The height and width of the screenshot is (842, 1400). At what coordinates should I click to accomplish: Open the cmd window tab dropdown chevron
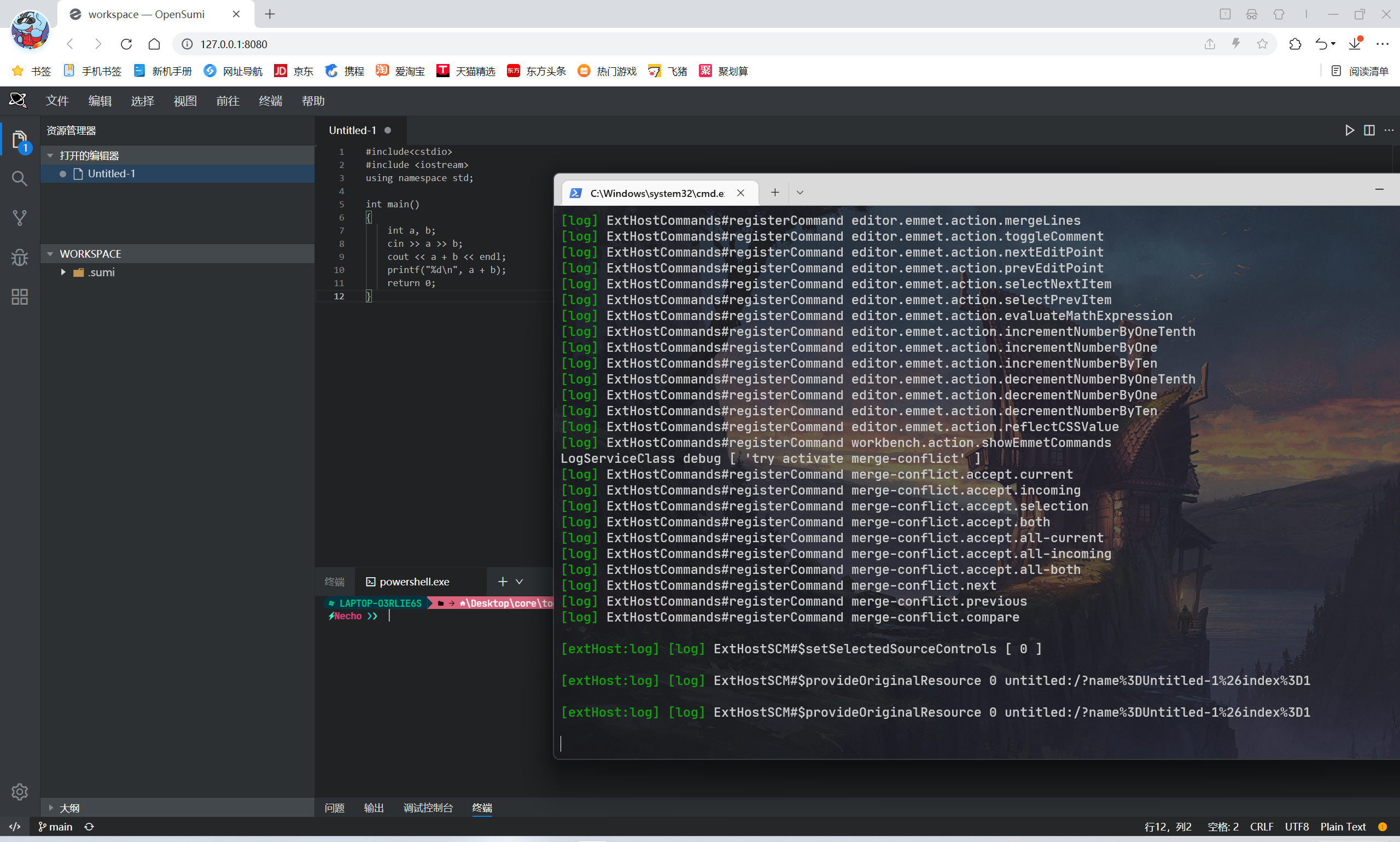[800, 193]
